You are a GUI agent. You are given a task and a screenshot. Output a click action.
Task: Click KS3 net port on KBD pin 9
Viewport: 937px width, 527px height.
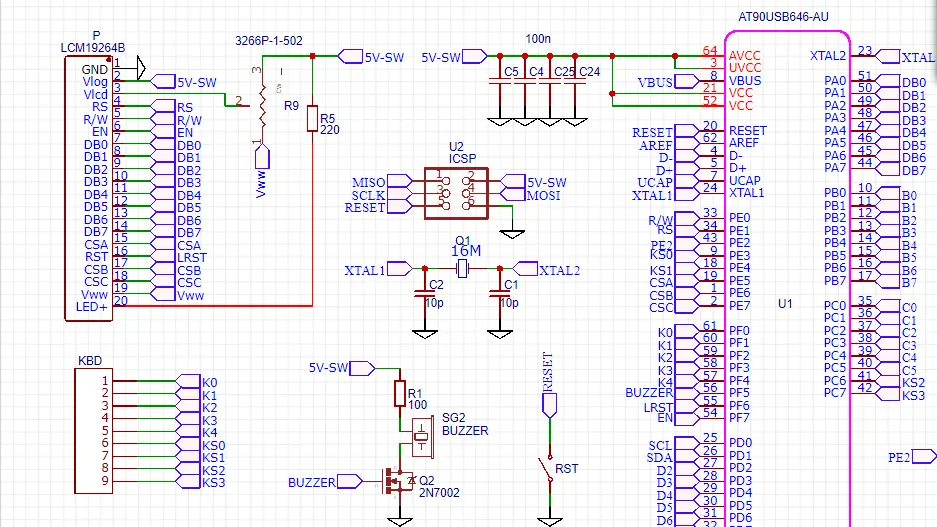click(188, 482)
